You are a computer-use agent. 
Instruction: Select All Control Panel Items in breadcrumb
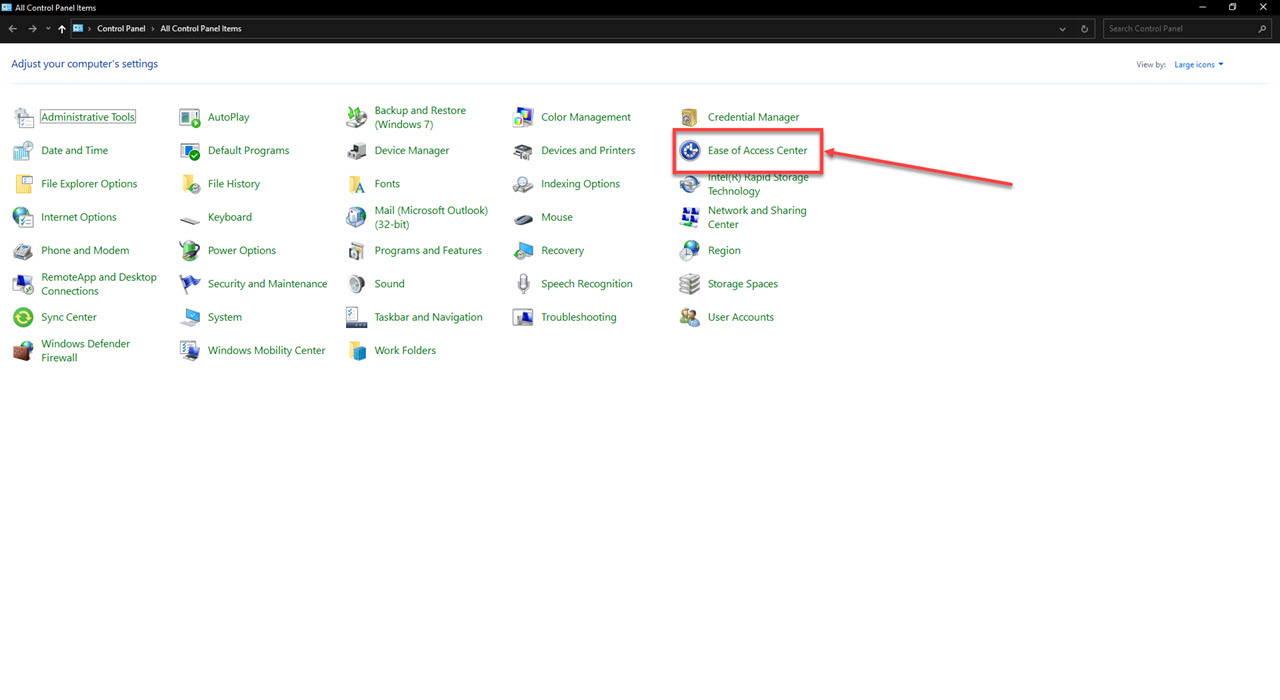pyautogui.click(x=200, y=28)
